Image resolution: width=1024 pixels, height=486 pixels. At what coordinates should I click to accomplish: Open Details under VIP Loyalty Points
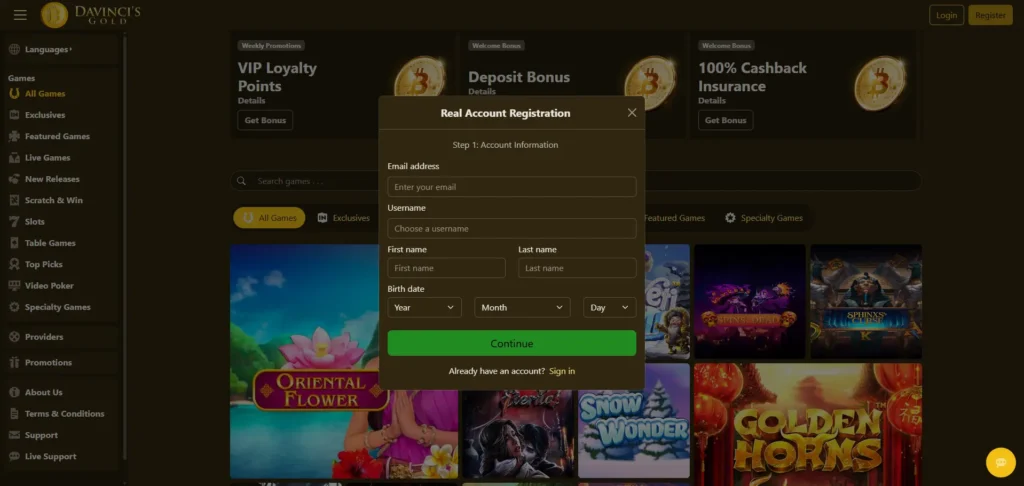251,101
